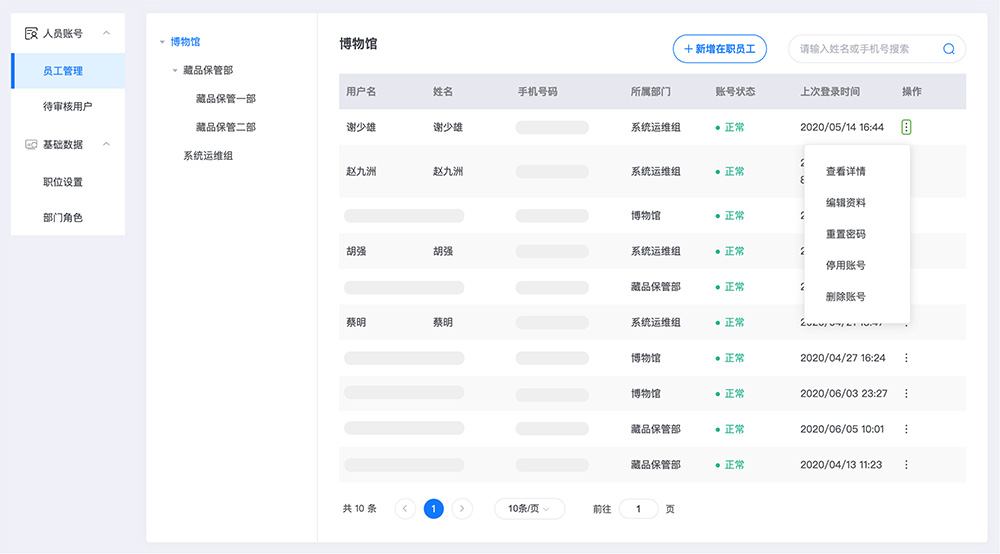
Task: Open actions menu for 2020/04/27 16:24 row
Action: point(906,358)
